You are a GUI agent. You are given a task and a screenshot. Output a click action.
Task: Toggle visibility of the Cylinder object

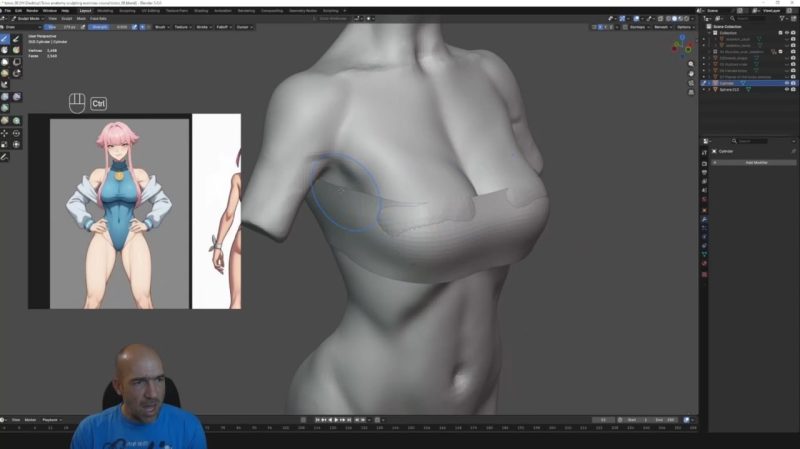pyautogui.click(x=785, y=83)
